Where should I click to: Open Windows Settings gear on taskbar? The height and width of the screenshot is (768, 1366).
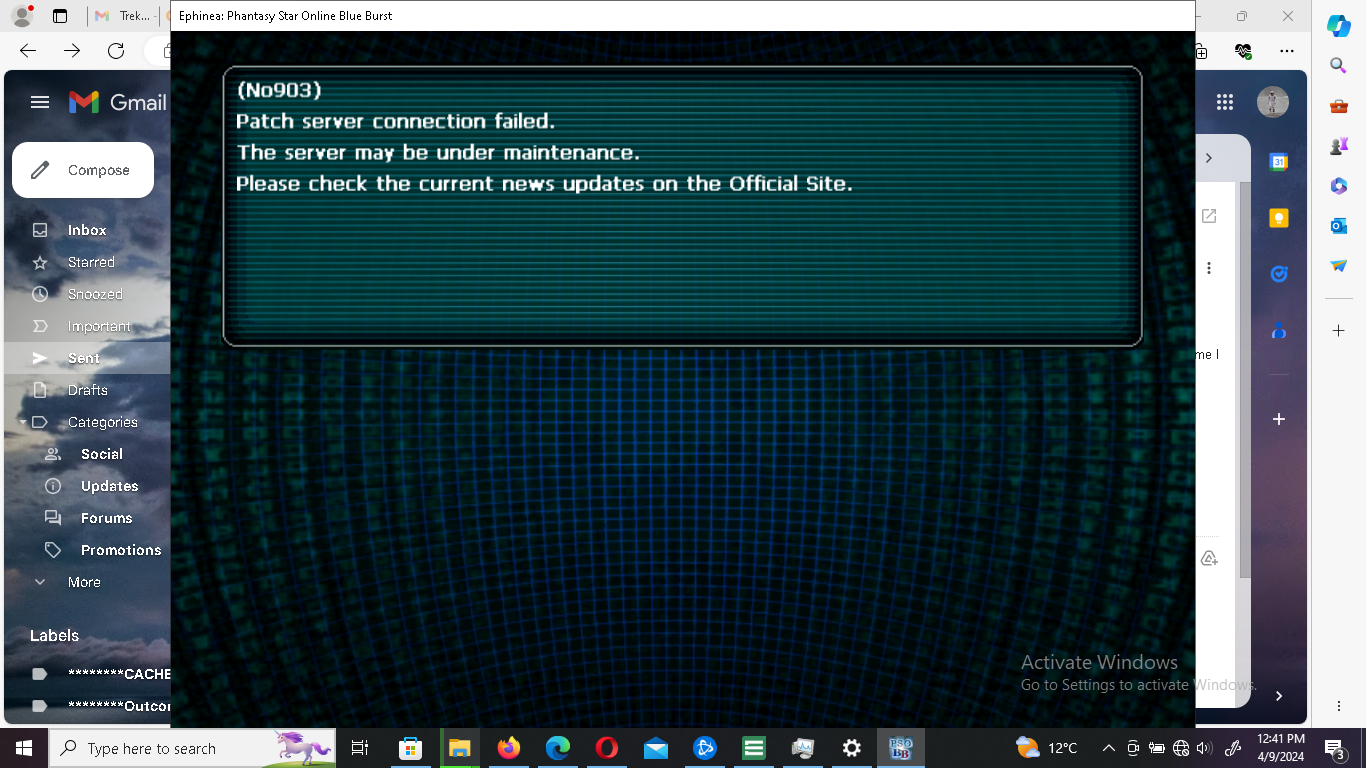click(x=852, y=748)
